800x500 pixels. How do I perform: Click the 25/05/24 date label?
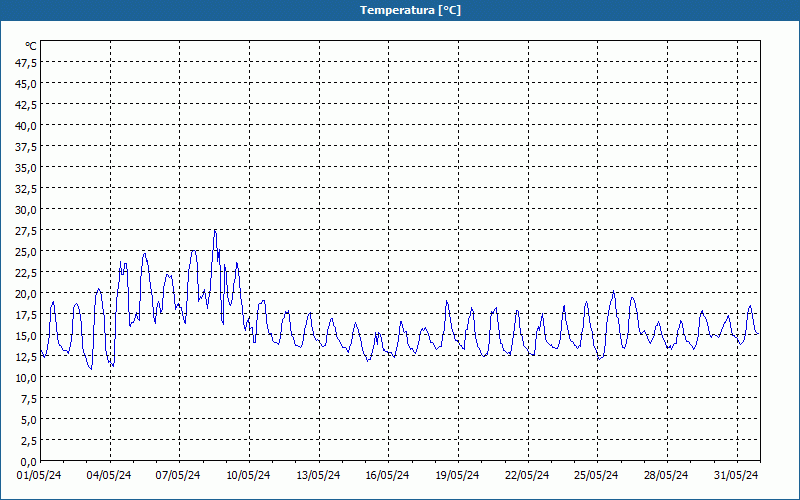pos(596,475)
